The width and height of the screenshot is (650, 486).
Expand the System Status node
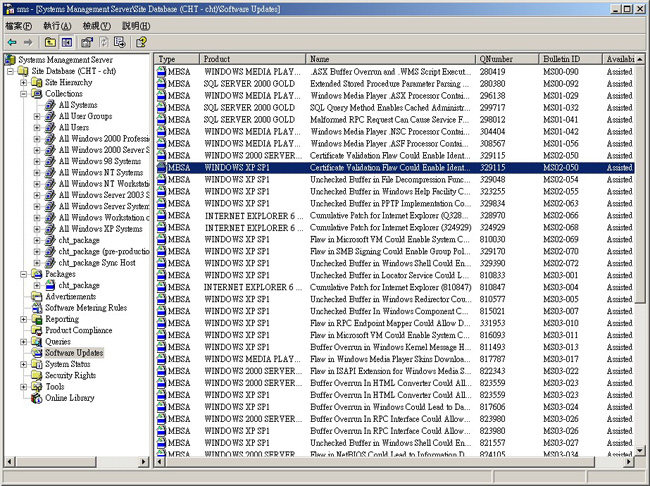pyautogui.click(x=24, y=364)
